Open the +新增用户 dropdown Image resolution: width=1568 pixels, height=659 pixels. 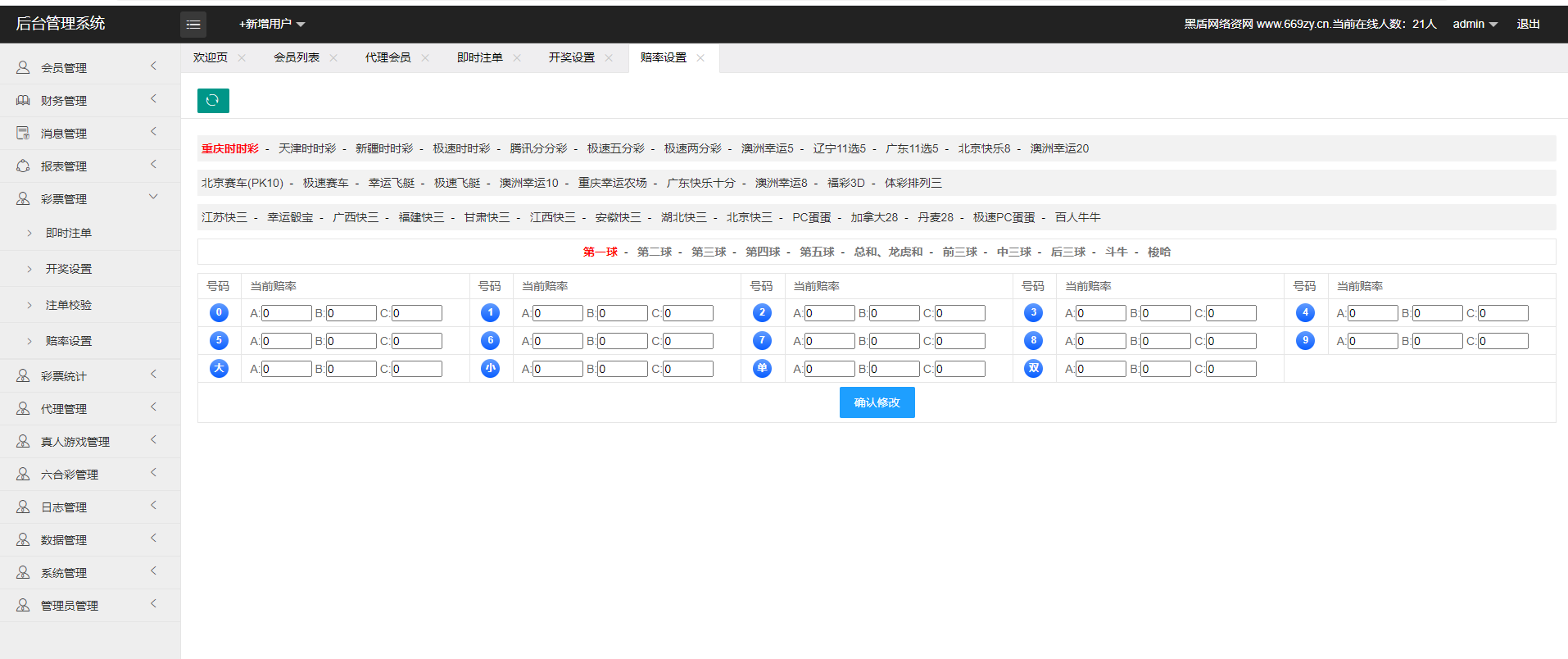point(272,24)
